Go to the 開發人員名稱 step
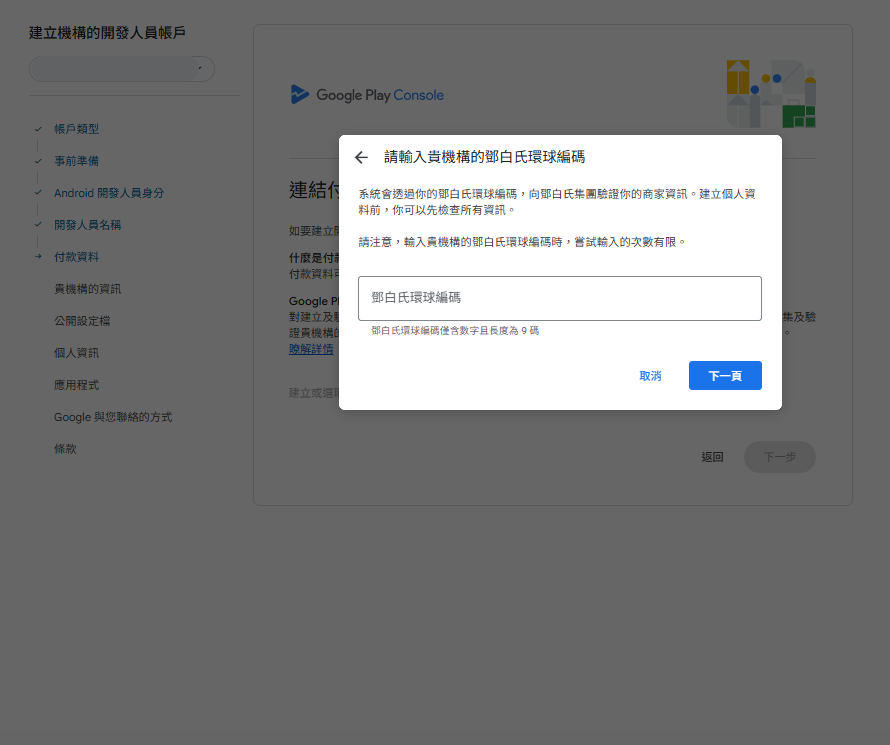Image resolution: width=890 pixels, height=745 pixels. tap(87, 225)
